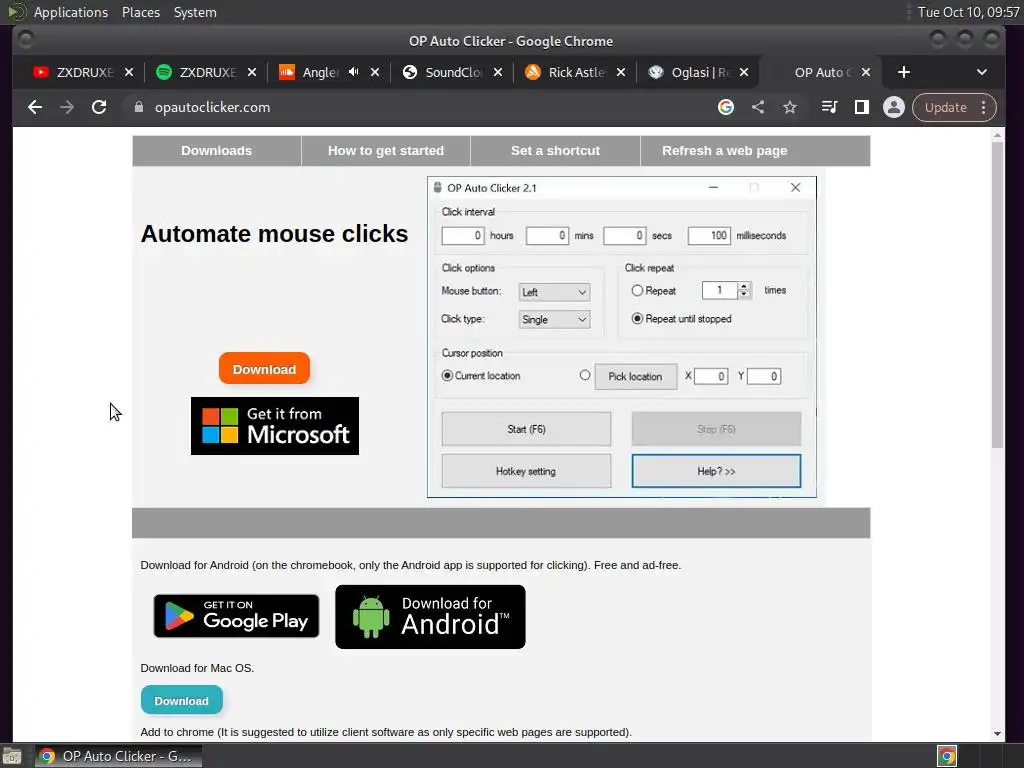Open the Chrome profile avatar

[x=893, y=107]
